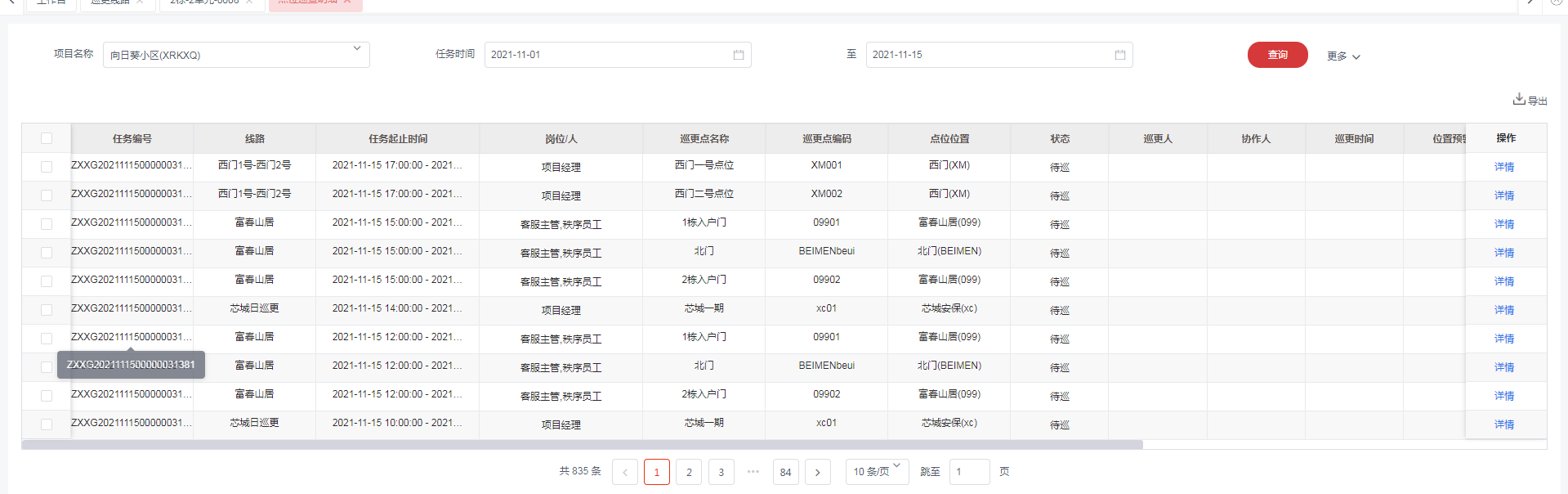The width and height of the screenshot is (1568, 494).
Task: Open 详情 for the 15:00 2栋入户门 row
Action: [1504, 281]
